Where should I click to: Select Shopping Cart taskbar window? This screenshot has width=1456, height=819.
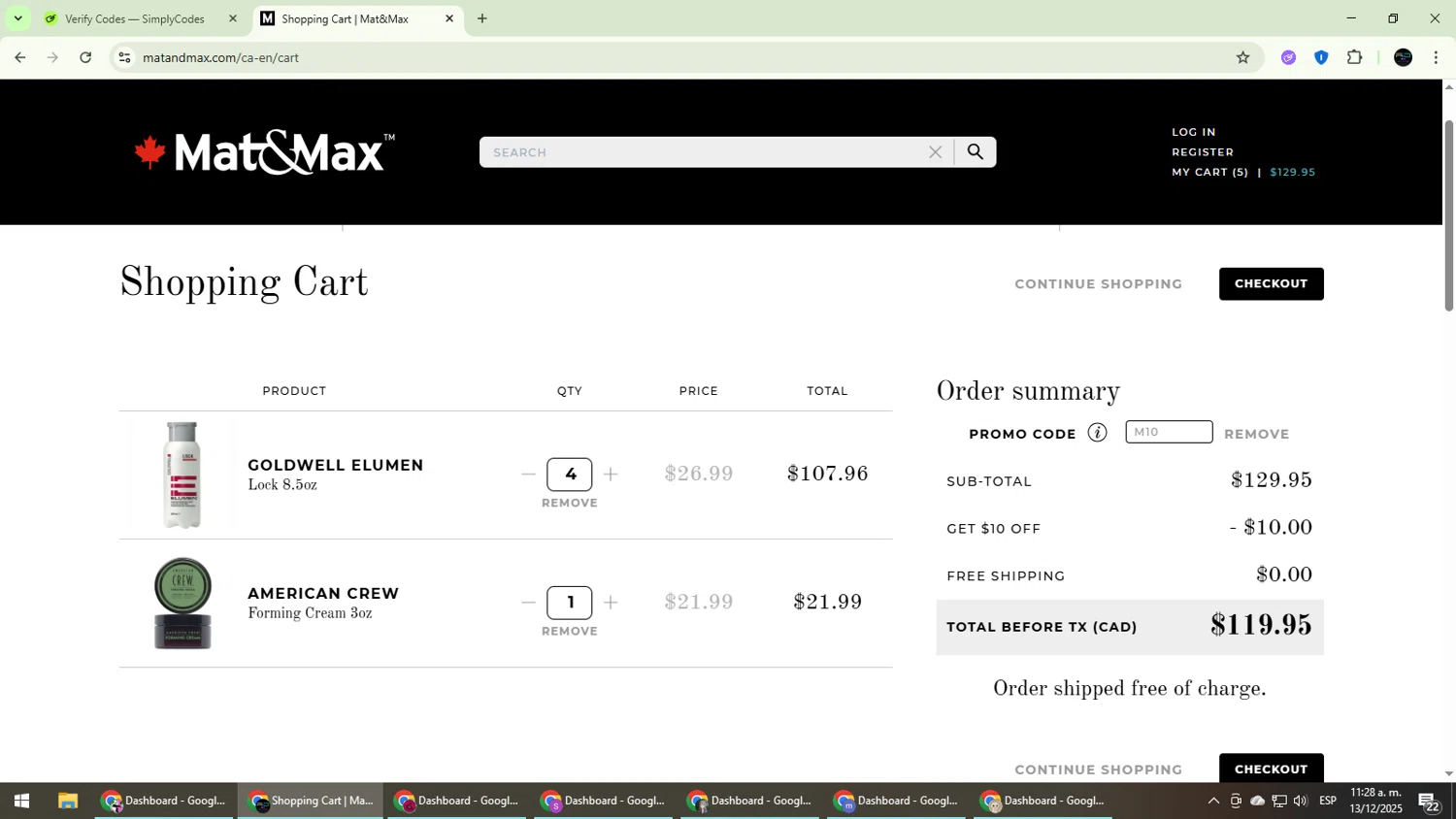[311, 801]
